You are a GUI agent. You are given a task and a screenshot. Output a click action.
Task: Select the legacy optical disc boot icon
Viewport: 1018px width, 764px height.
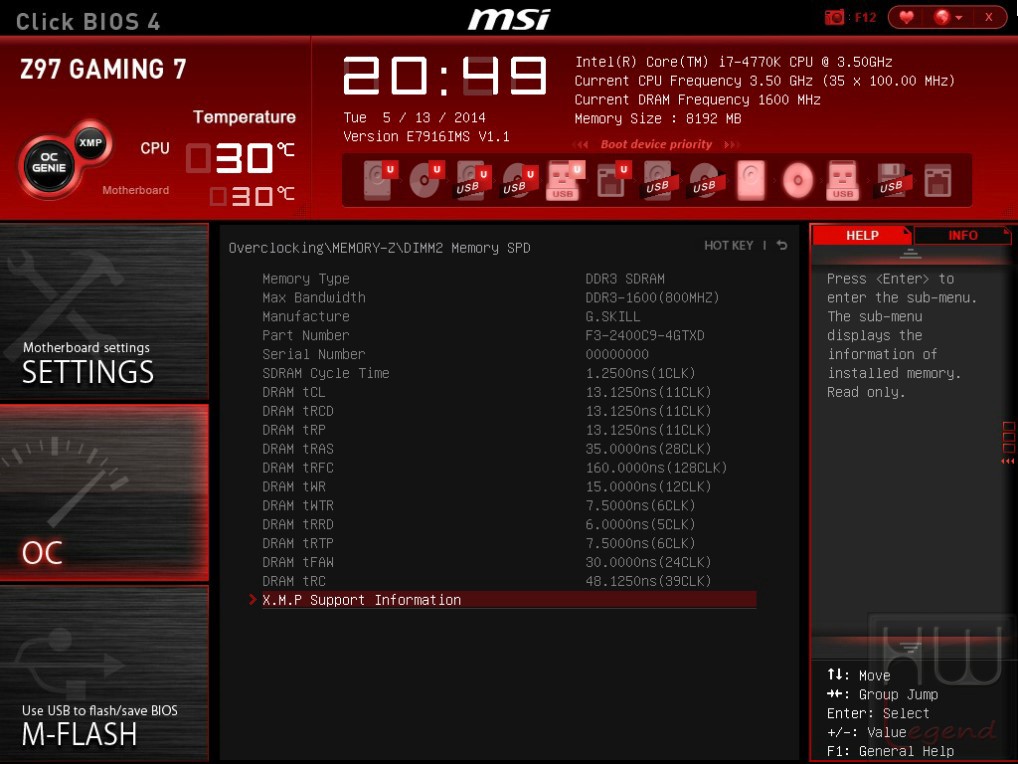pyautogui.click(x=798, y=180)
